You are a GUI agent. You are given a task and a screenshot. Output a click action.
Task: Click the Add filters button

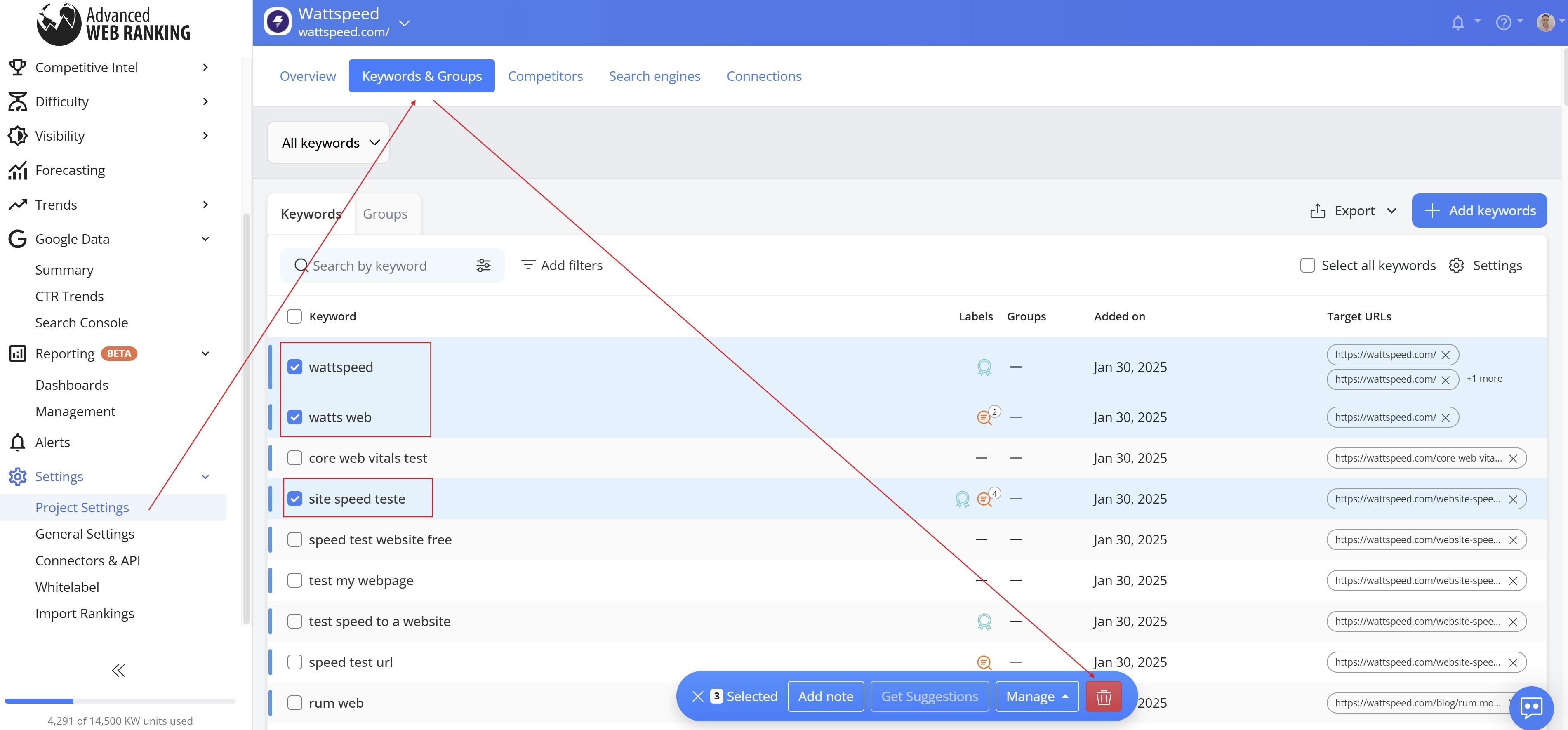click(561, 266)
